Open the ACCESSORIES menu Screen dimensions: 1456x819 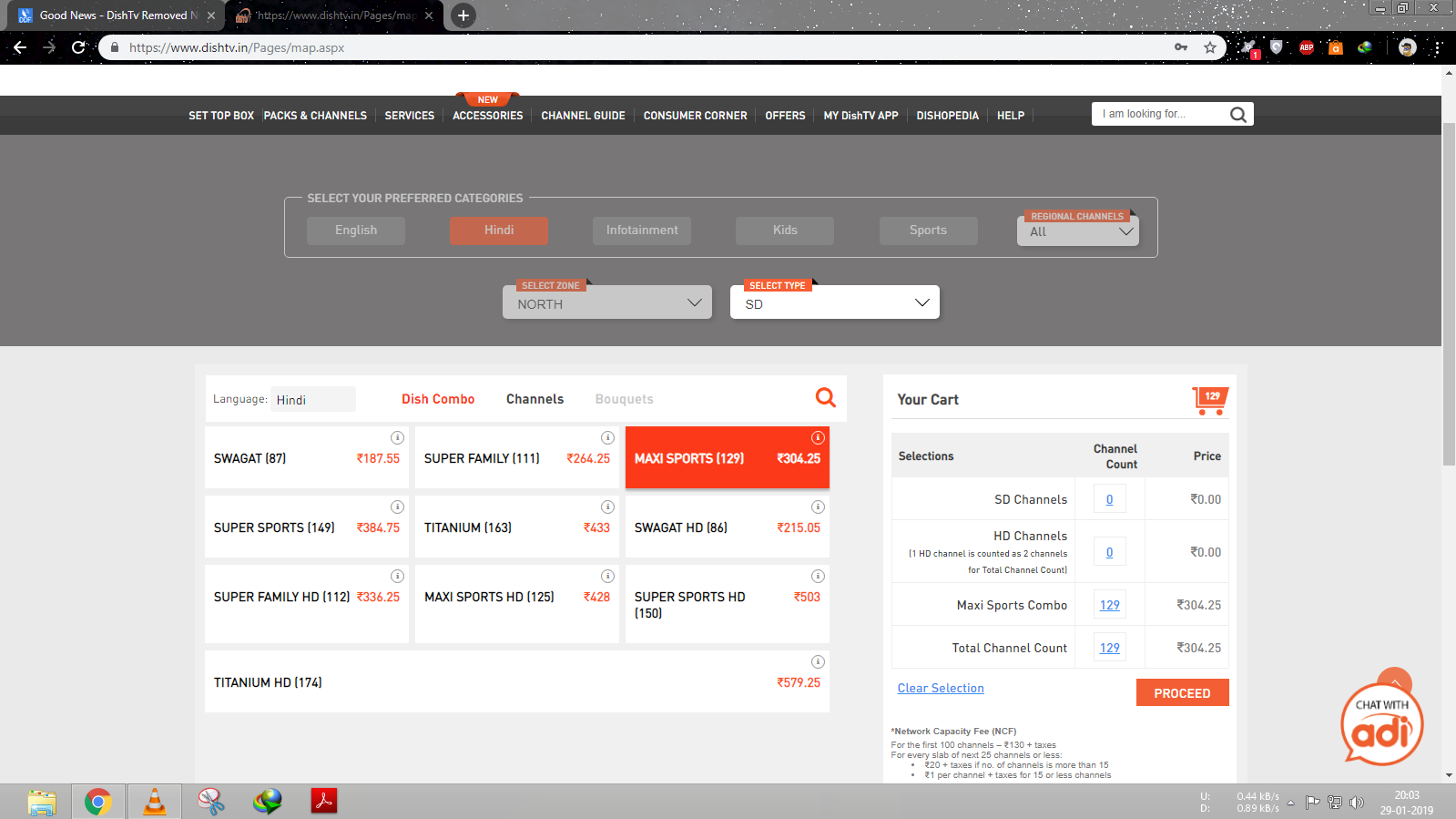tap(487, 116)
